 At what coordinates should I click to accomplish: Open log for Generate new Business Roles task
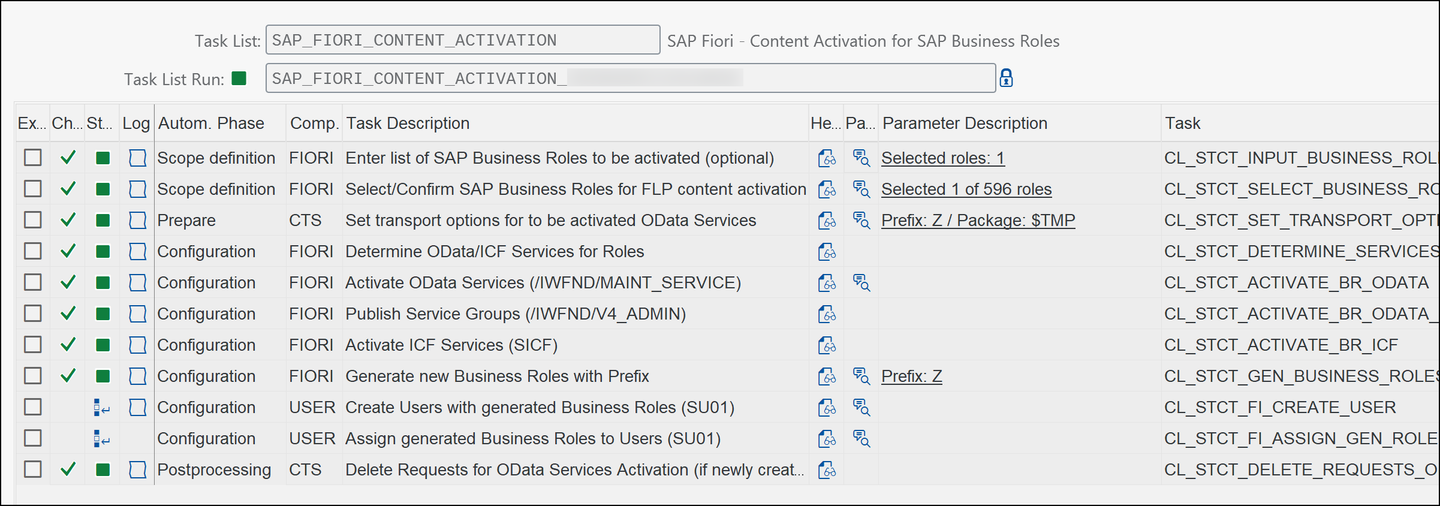click(x=137, y=376)
